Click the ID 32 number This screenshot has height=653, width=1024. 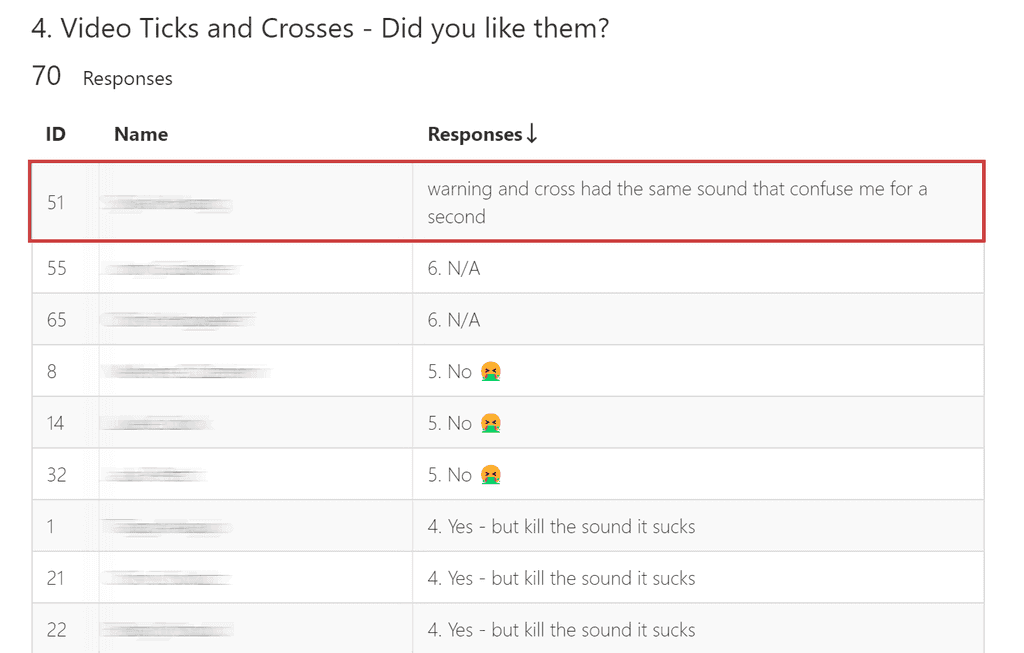(57, 475)
